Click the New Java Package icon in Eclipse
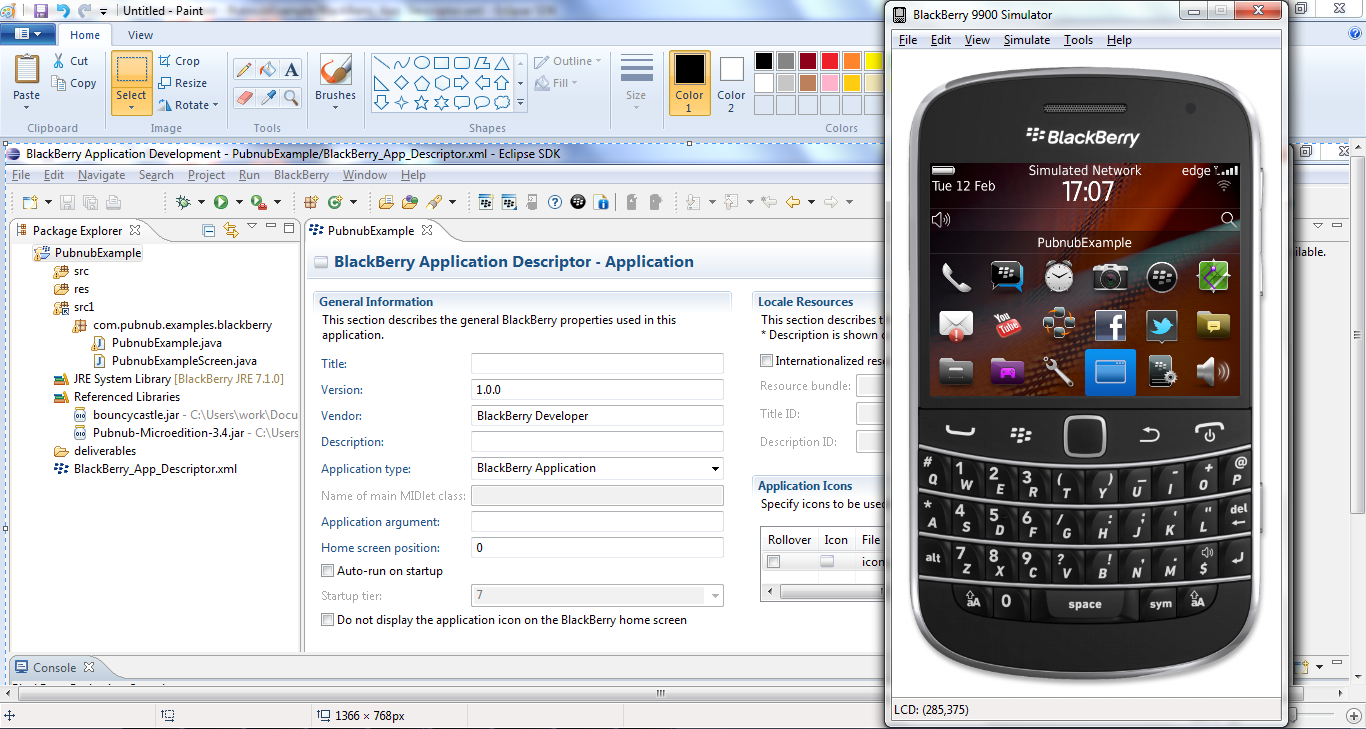The image size is (1366, 729). 311,202
